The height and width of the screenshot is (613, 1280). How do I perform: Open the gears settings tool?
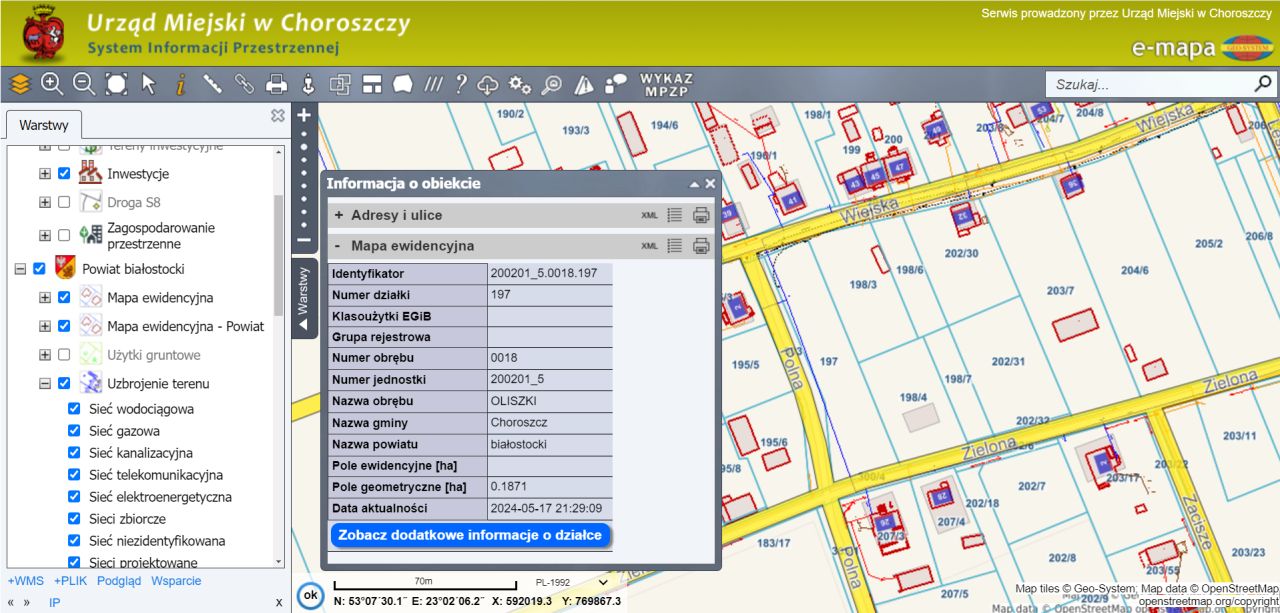pos(519,84)
